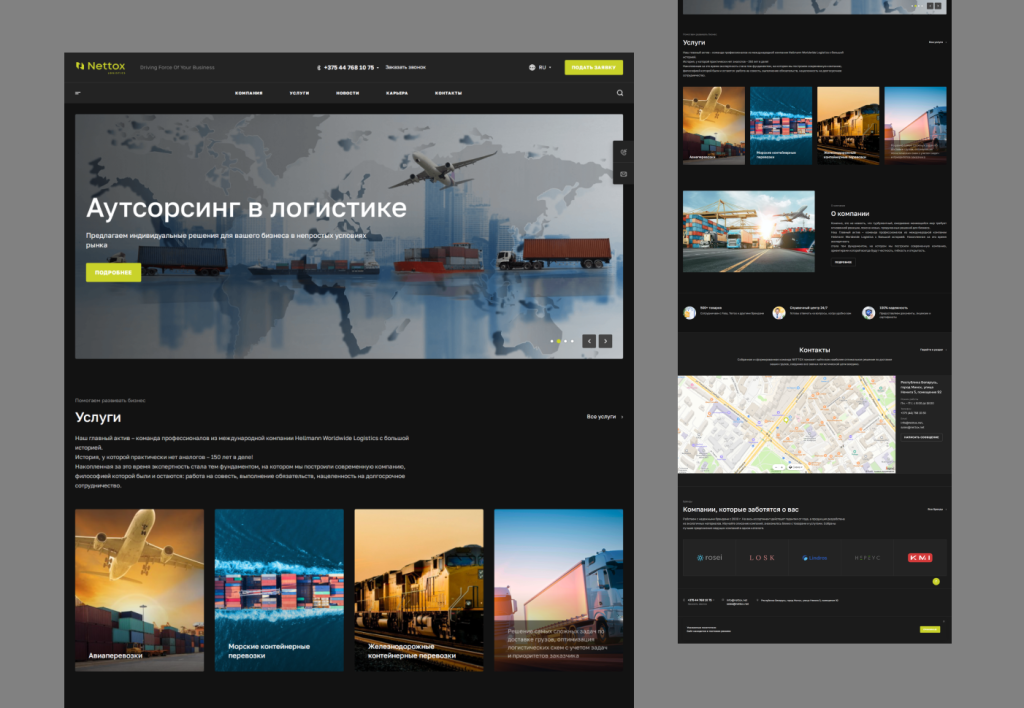Image resolution: width=1024 pixels, height=708 pixels.
Task: Select the third slider pagination dot
Action: (565, 341)
